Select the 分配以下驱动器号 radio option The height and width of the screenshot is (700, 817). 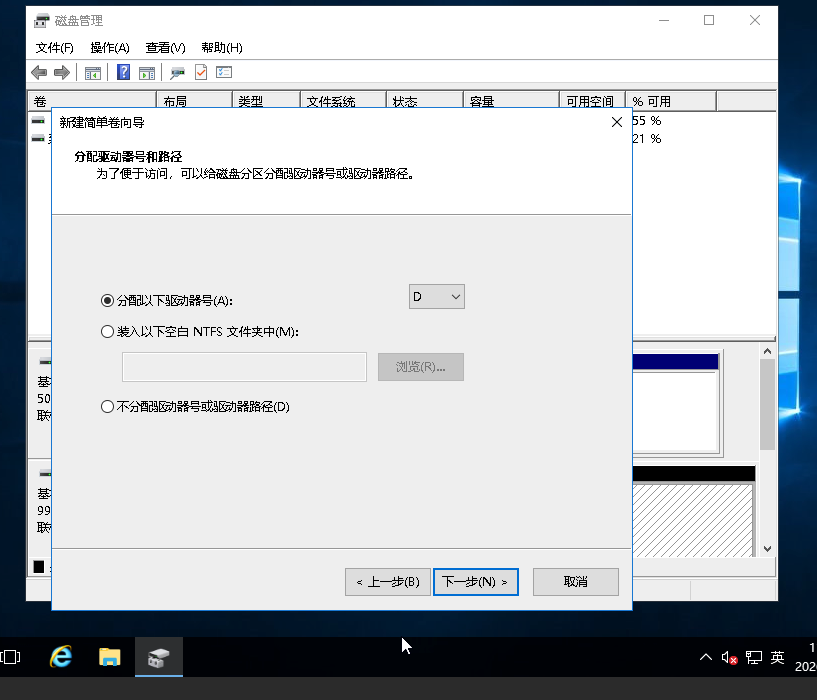(108, 300)
